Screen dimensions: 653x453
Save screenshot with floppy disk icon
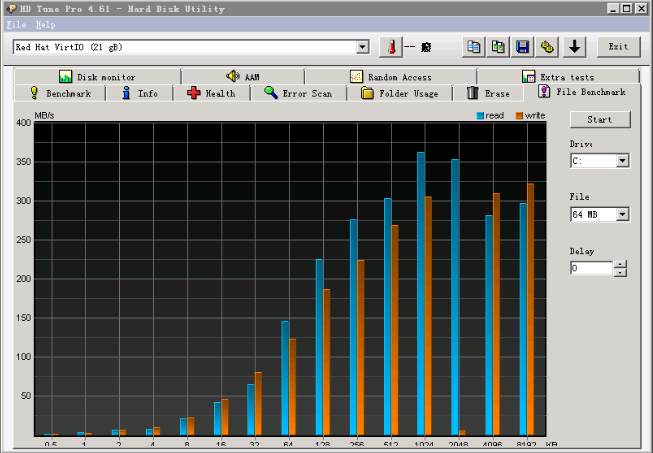[522, 47]
